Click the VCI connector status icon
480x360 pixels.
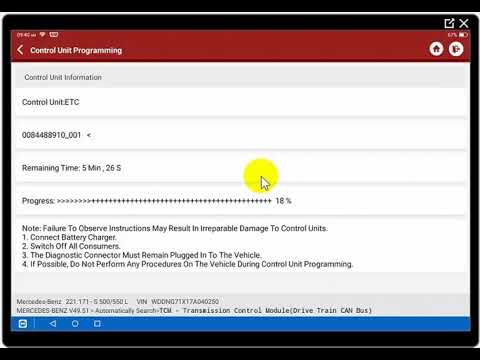(54, 35)
